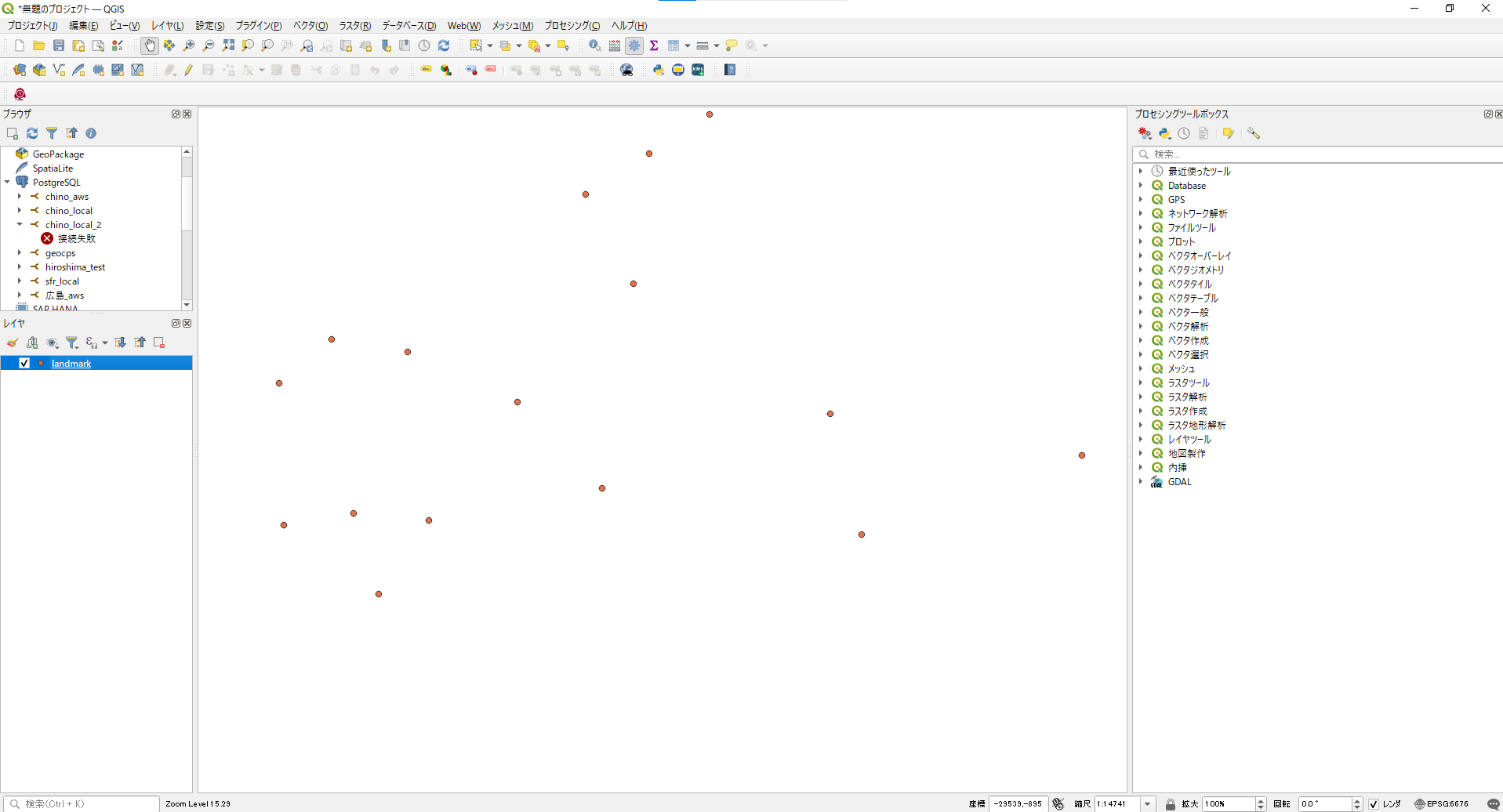The image size is (1503, 812).
Task: Open the statistical summary sigma tool
Action: (x=654, y=45)
